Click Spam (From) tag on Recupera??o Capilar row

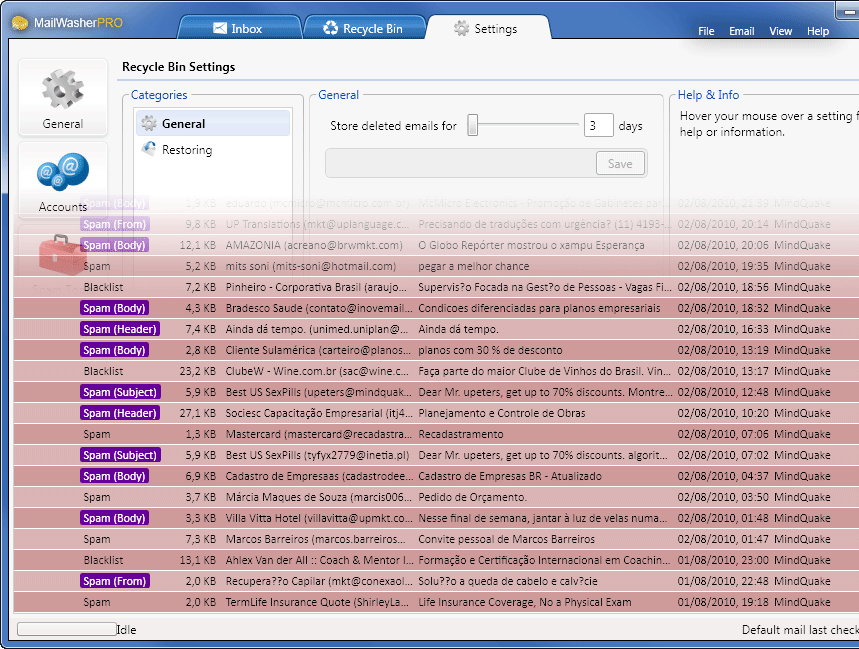pos(115,581)
